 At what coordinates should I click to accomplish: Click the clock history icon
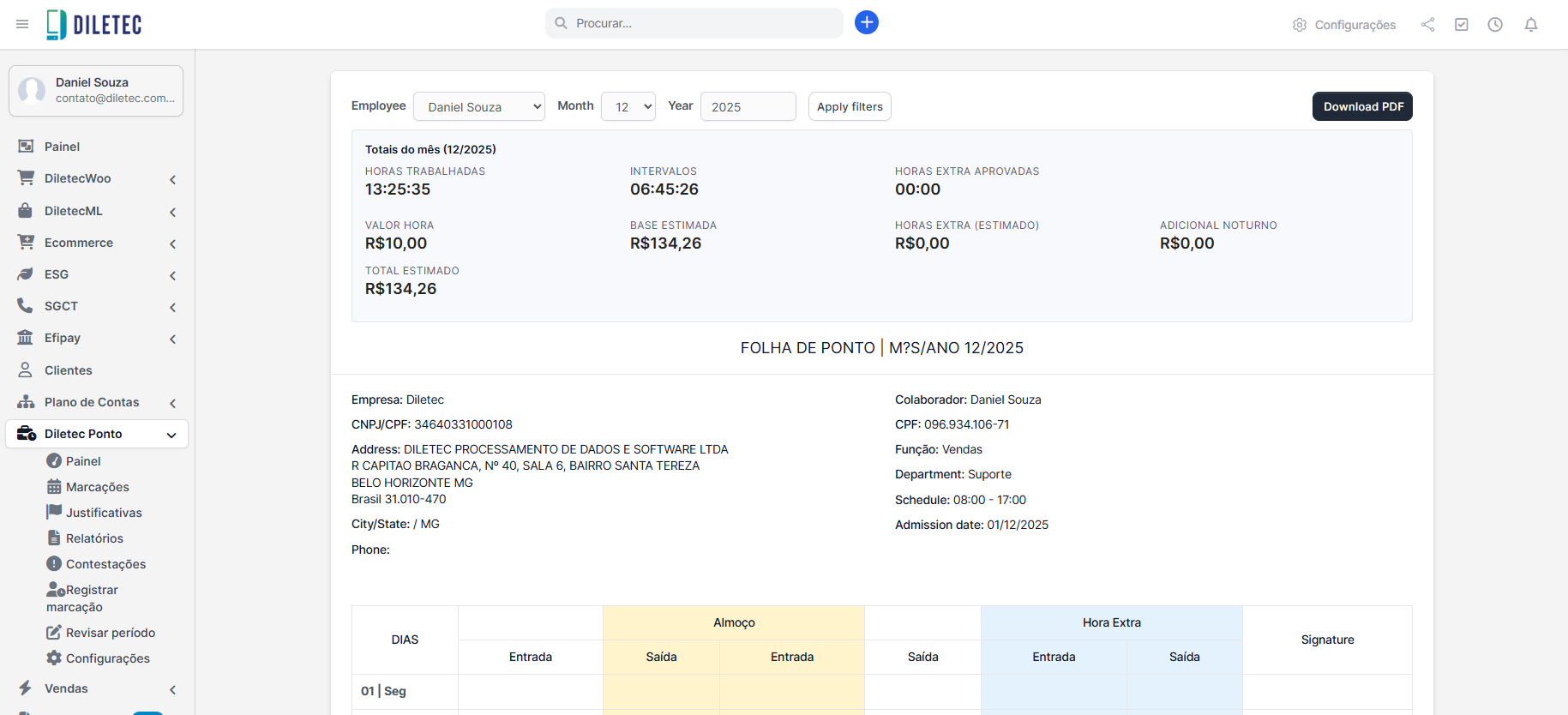pyautogui.click(x=1495, y=25)
